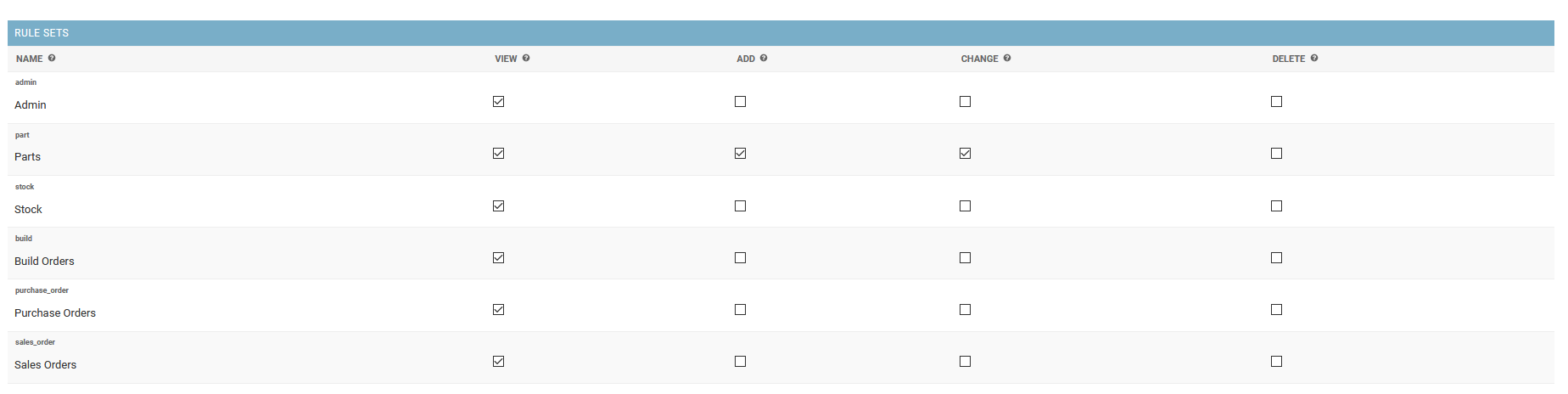Check Delete permission for Purchase Orders
The height and width of the screenshot is (394, 1568).
(1277, 310)
